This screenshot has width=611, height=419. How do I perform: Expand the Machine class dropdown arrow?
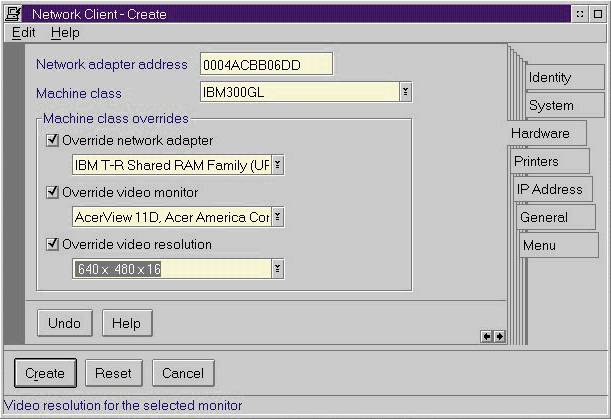(405, 92)
